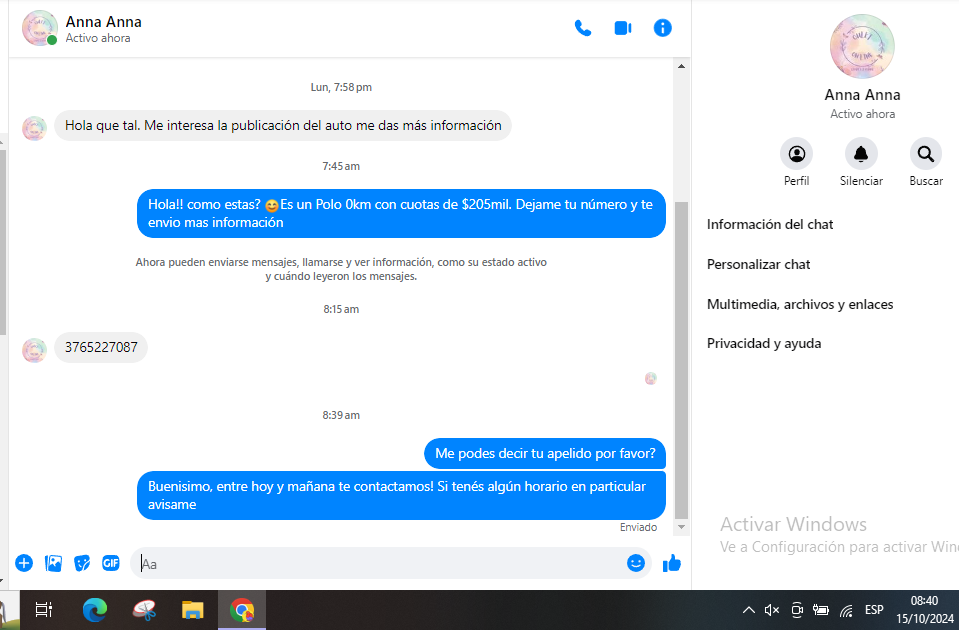Expand Privacidad y ayuda section
959x630 pixels.
click(763, 344)
